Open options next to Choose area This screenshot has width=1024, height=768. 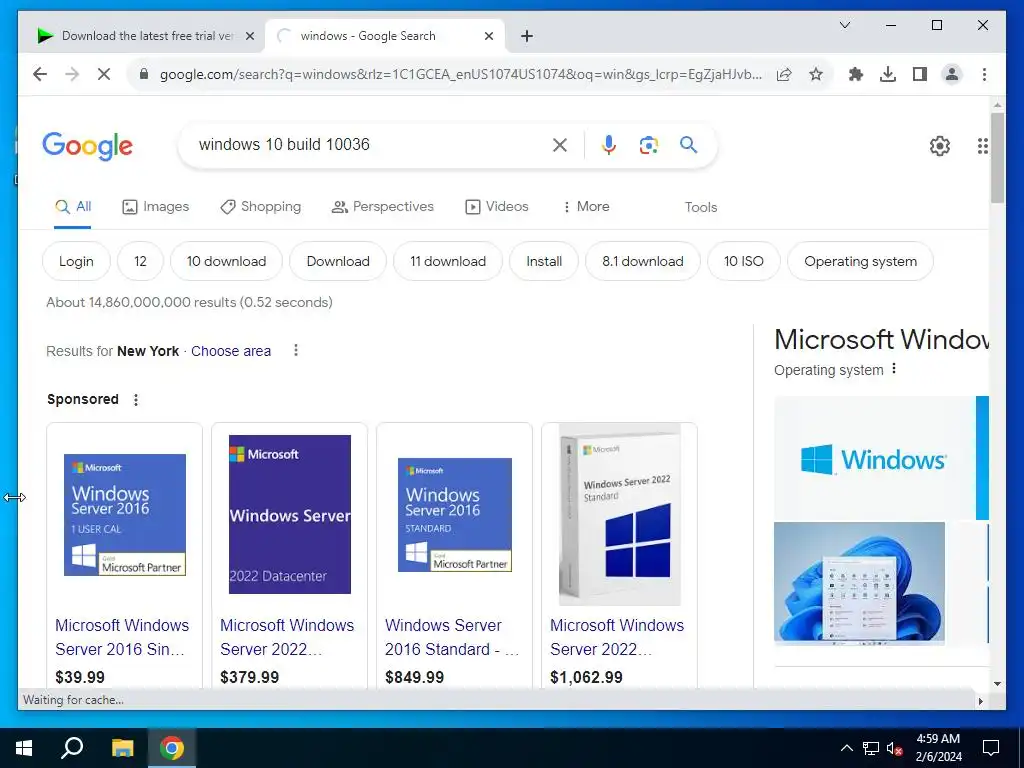tap(296, 351)
